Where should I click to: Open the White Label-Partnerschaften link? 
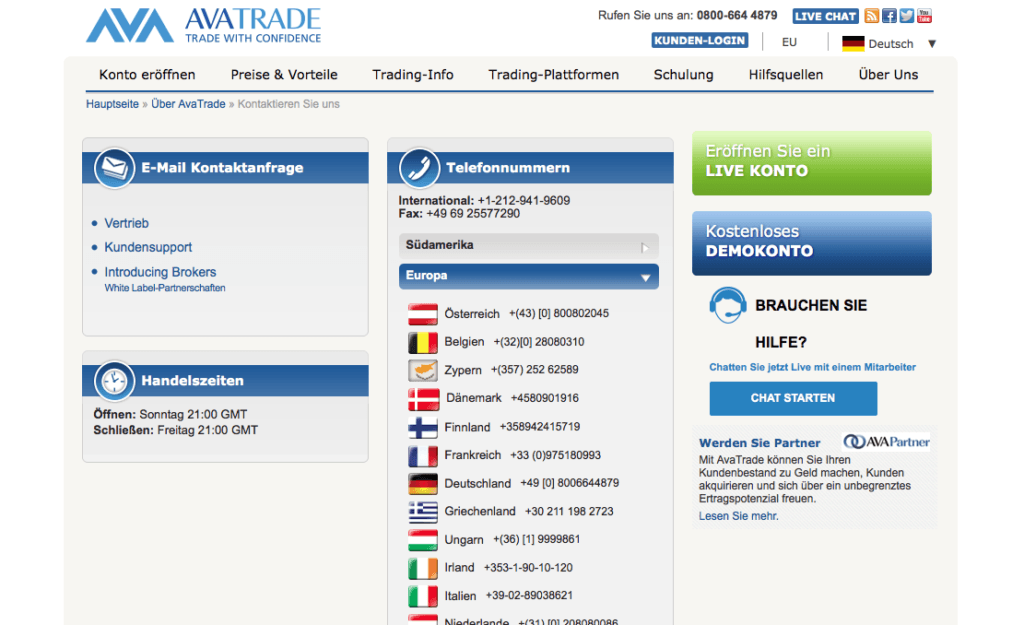165,288
